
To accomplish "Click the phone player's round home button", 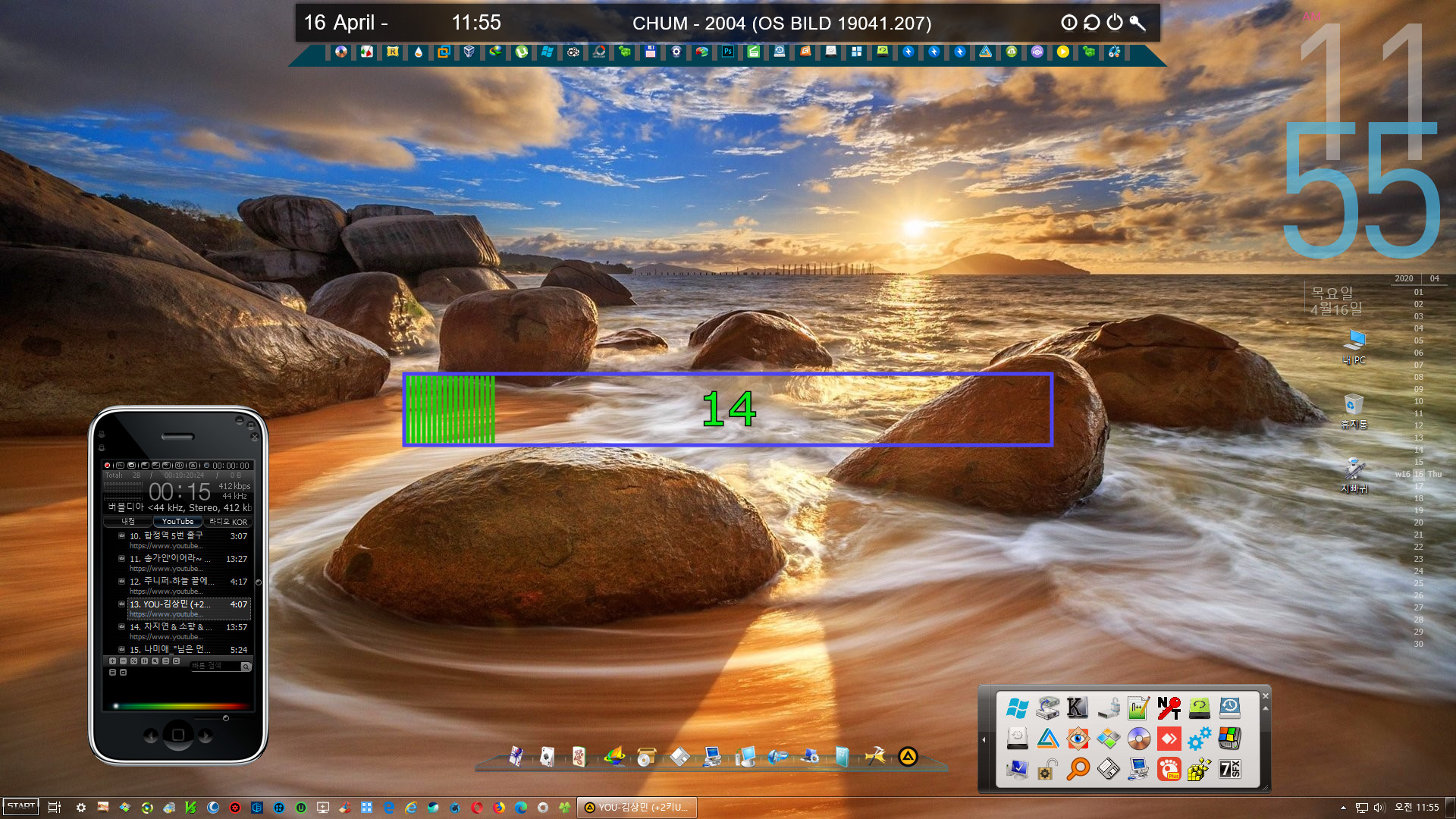I will (178, 735).
